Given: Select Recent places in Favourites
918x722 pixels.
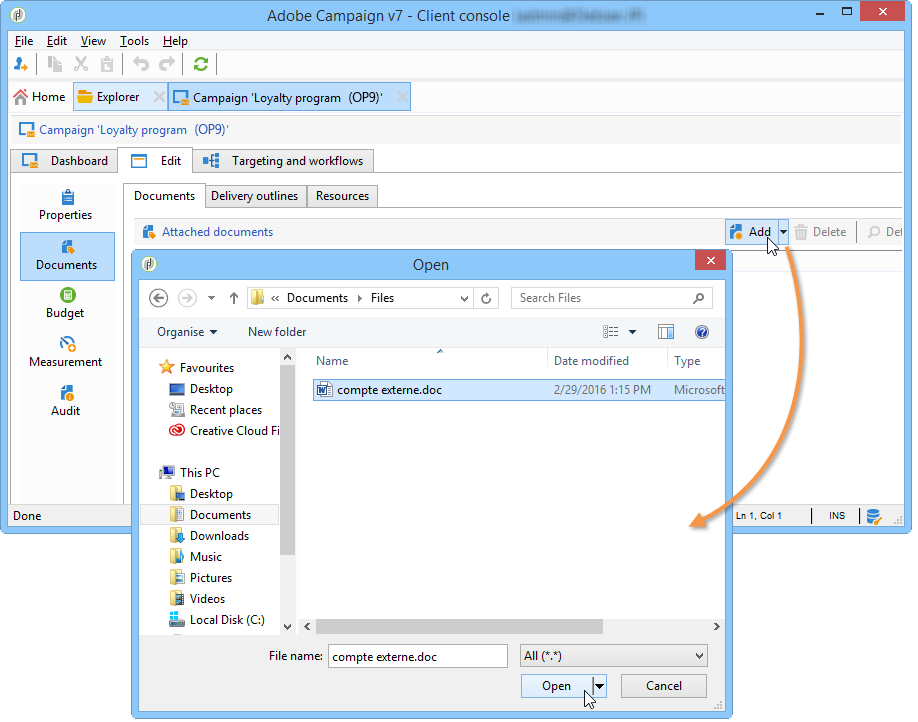Looking at the screenshot, I should click(225, 410).
